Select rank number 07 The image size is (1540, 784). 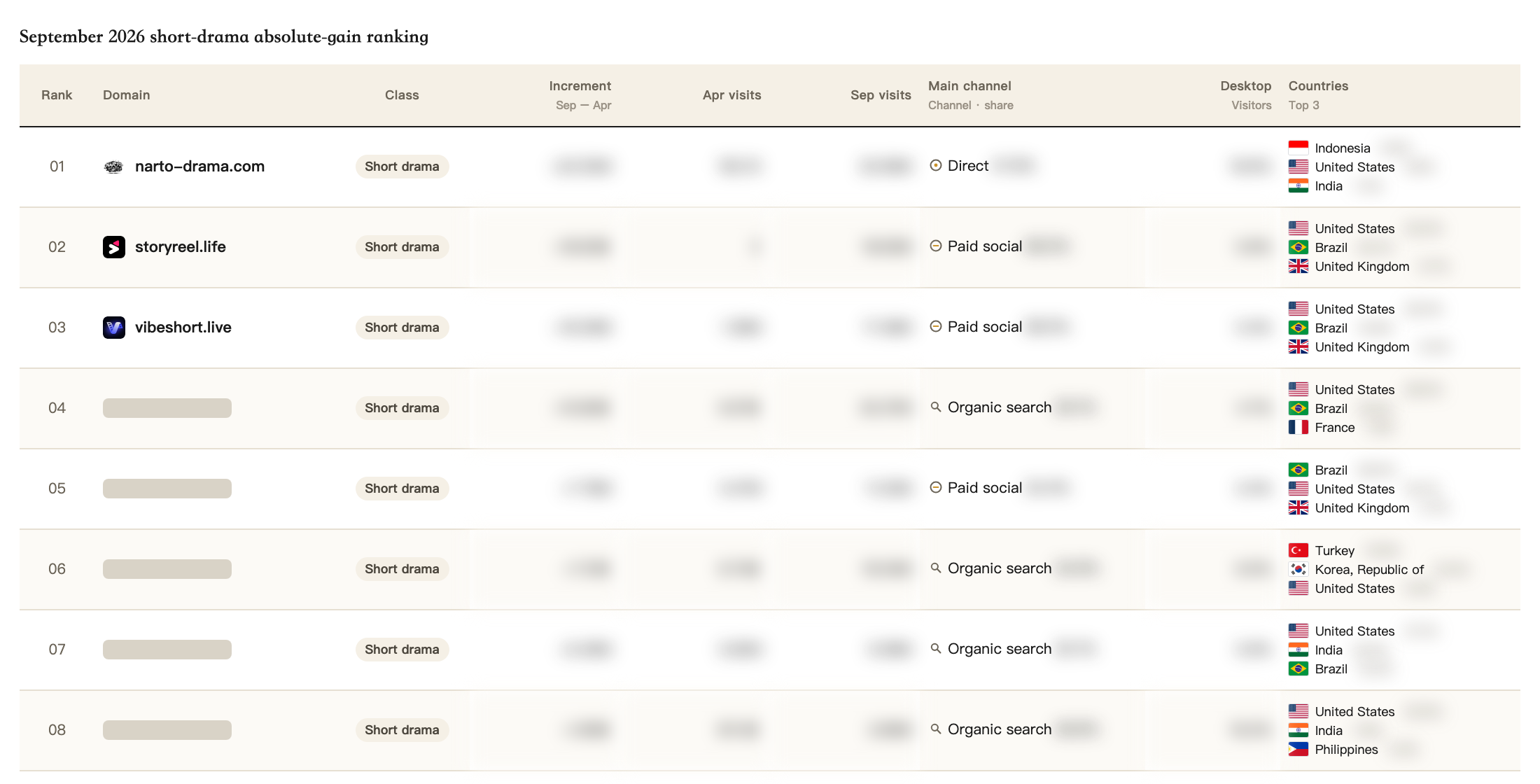tap(57, 650)
